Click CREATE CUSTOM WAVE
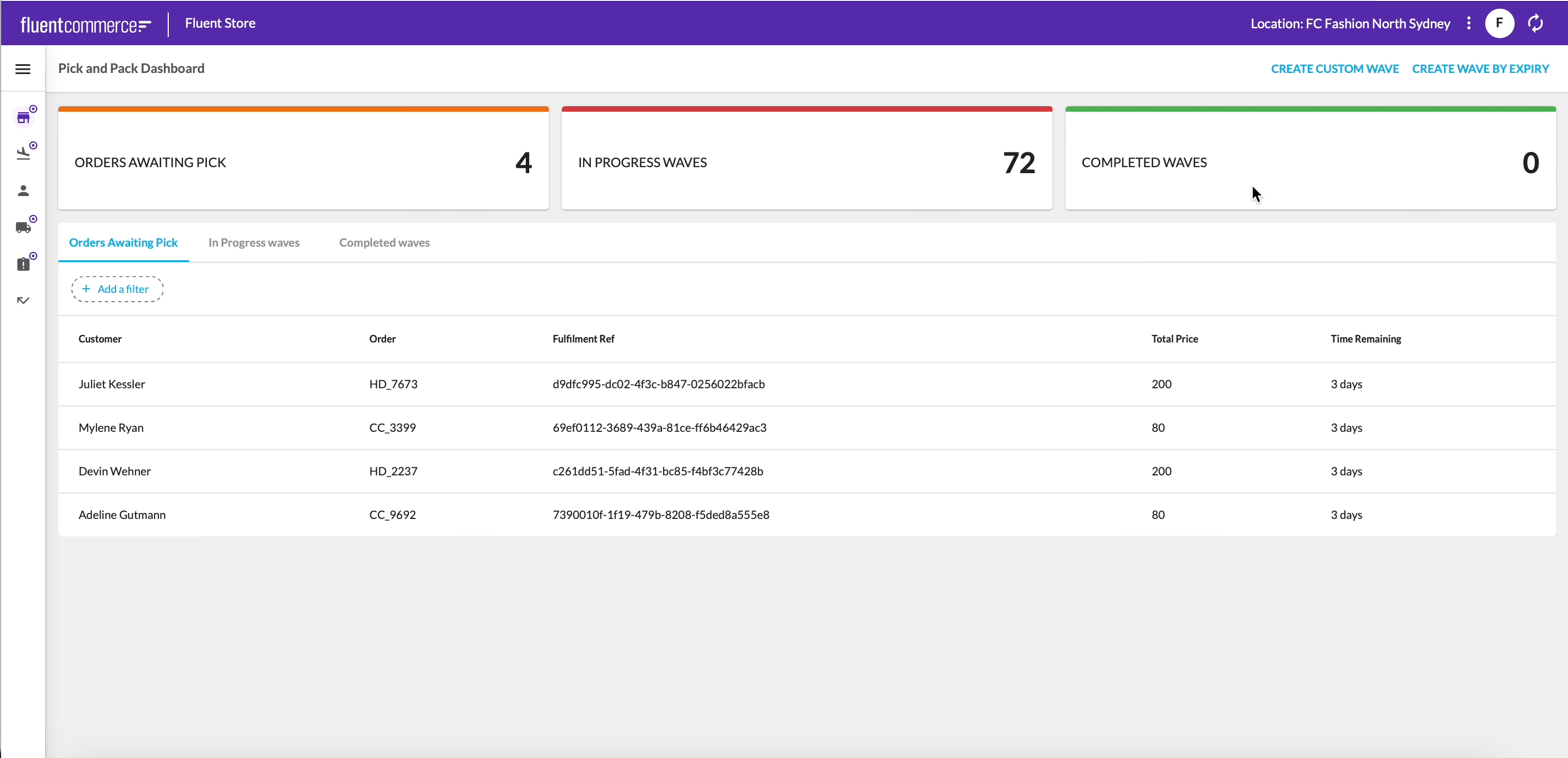 coord(1334,69)
